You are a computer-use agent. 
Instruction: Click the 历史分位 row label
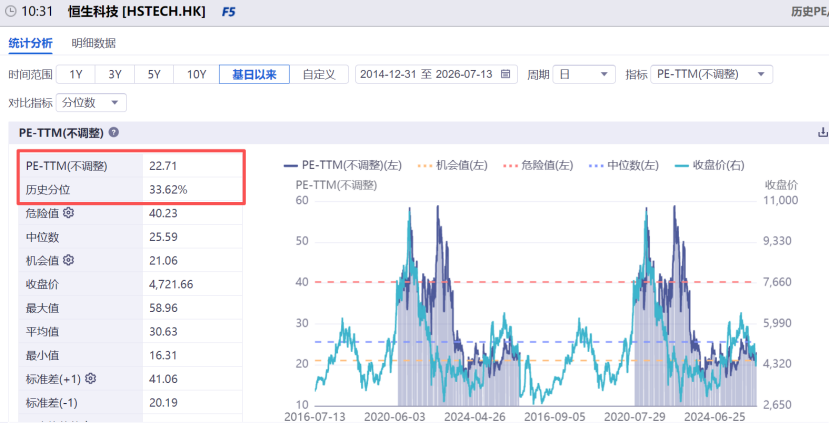tap(48, 190)
